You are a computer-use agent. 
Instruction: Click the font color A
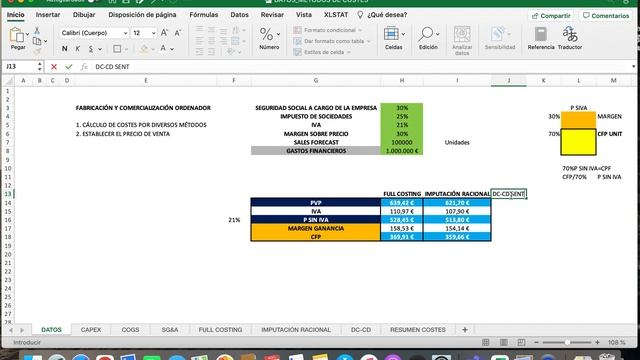point(163,49)
